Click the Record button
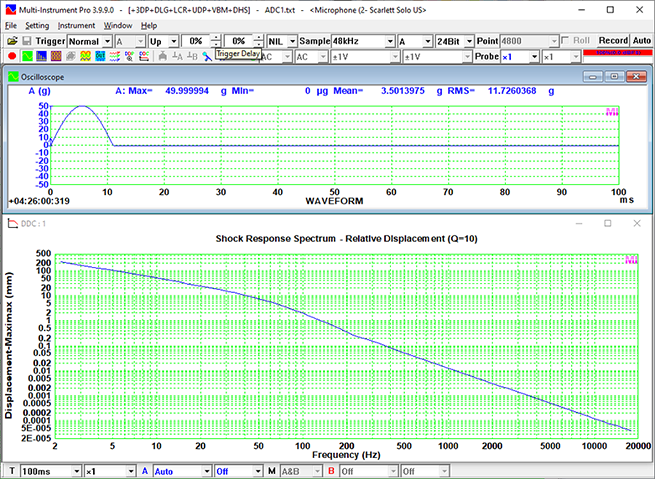 (x=612, y=41)
